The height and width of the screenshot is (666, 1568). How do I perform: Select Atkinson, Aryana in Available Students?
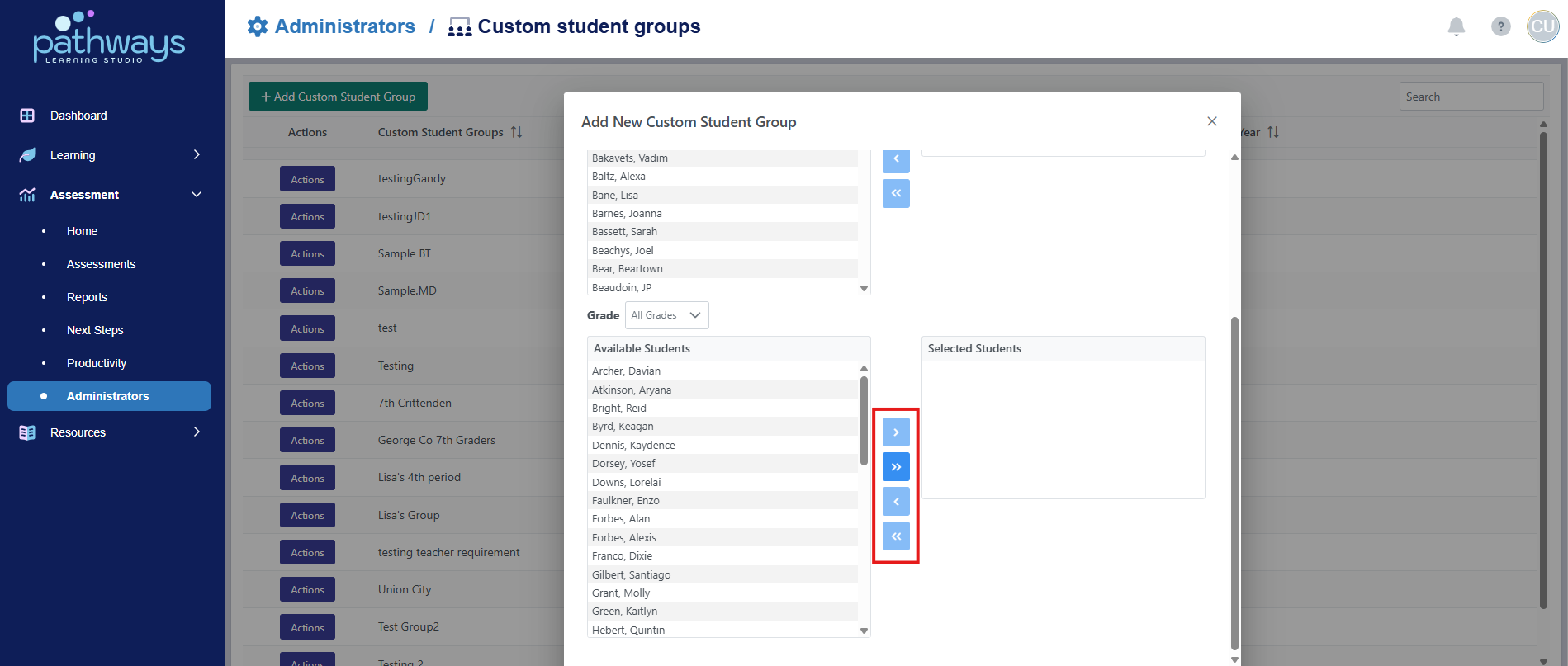(632, 390)
